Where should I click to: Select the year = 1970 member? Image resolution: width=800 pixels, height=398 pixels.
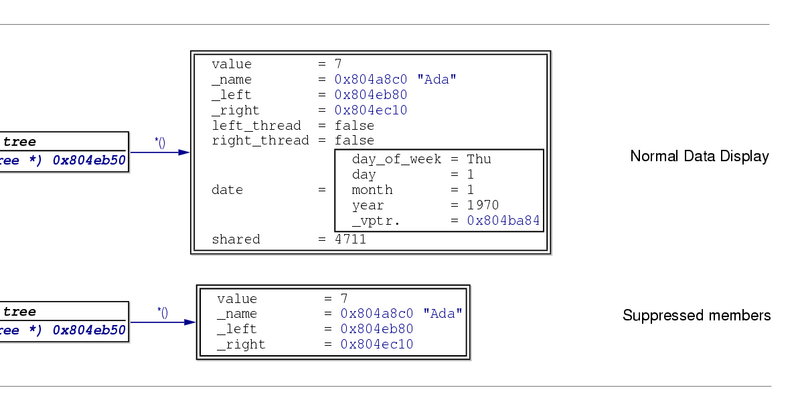pos(425,205)
